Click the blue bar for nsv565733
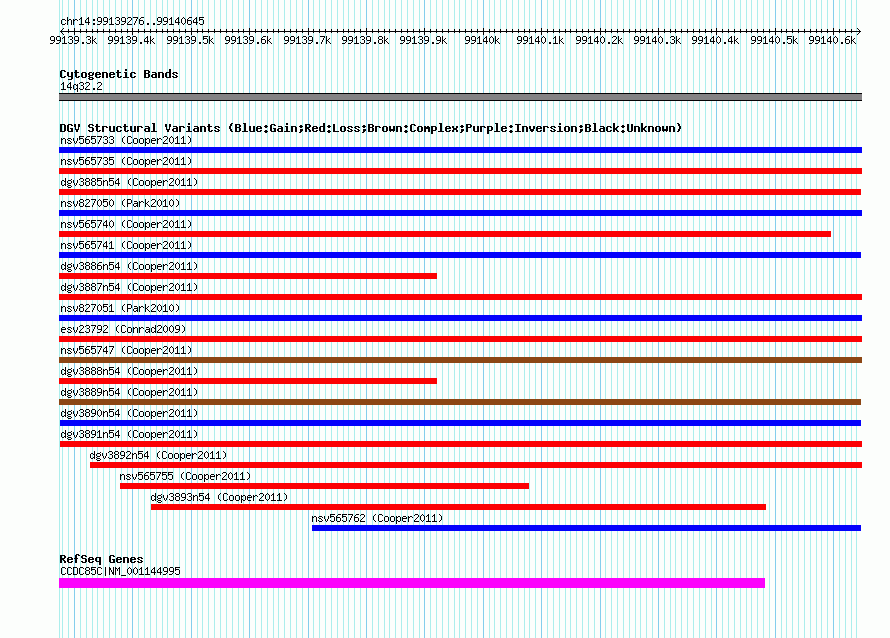Screen dimensions: 890x638 [x=460, y=150]
